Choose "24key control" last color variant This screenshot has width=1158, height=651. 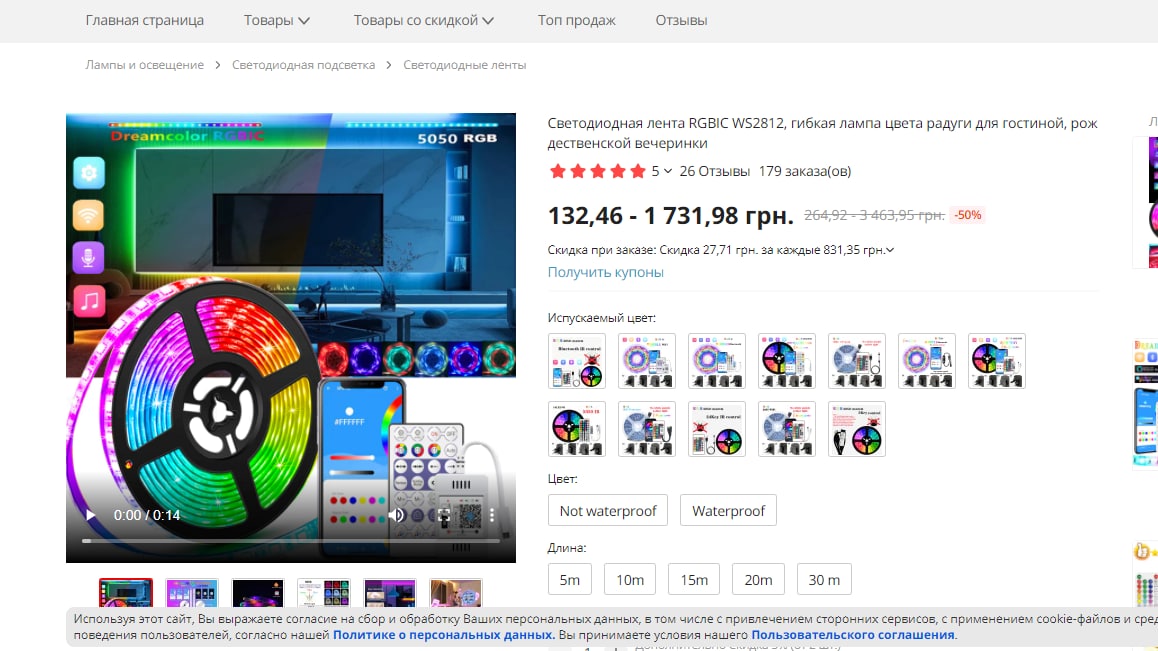click(x=857, y=429)
